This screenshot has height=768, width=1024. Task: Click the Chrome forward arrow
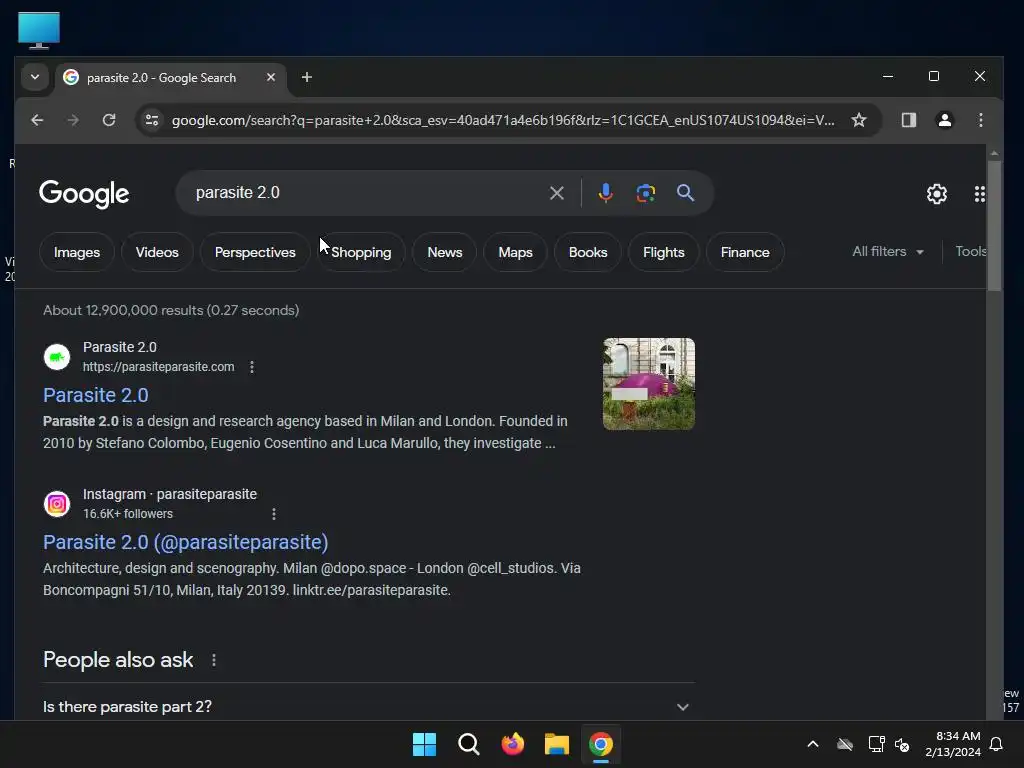tap(73, 120)
